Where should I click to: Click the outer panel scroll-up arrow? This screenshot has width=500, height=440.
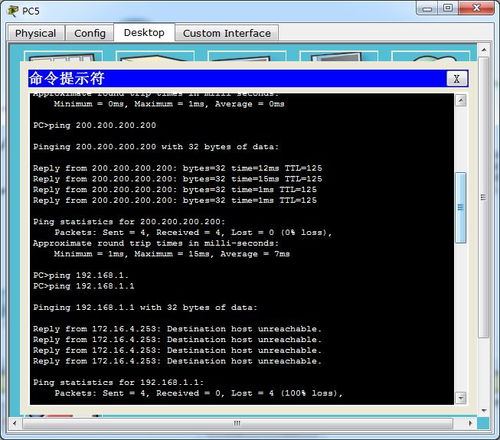(484, 50)
